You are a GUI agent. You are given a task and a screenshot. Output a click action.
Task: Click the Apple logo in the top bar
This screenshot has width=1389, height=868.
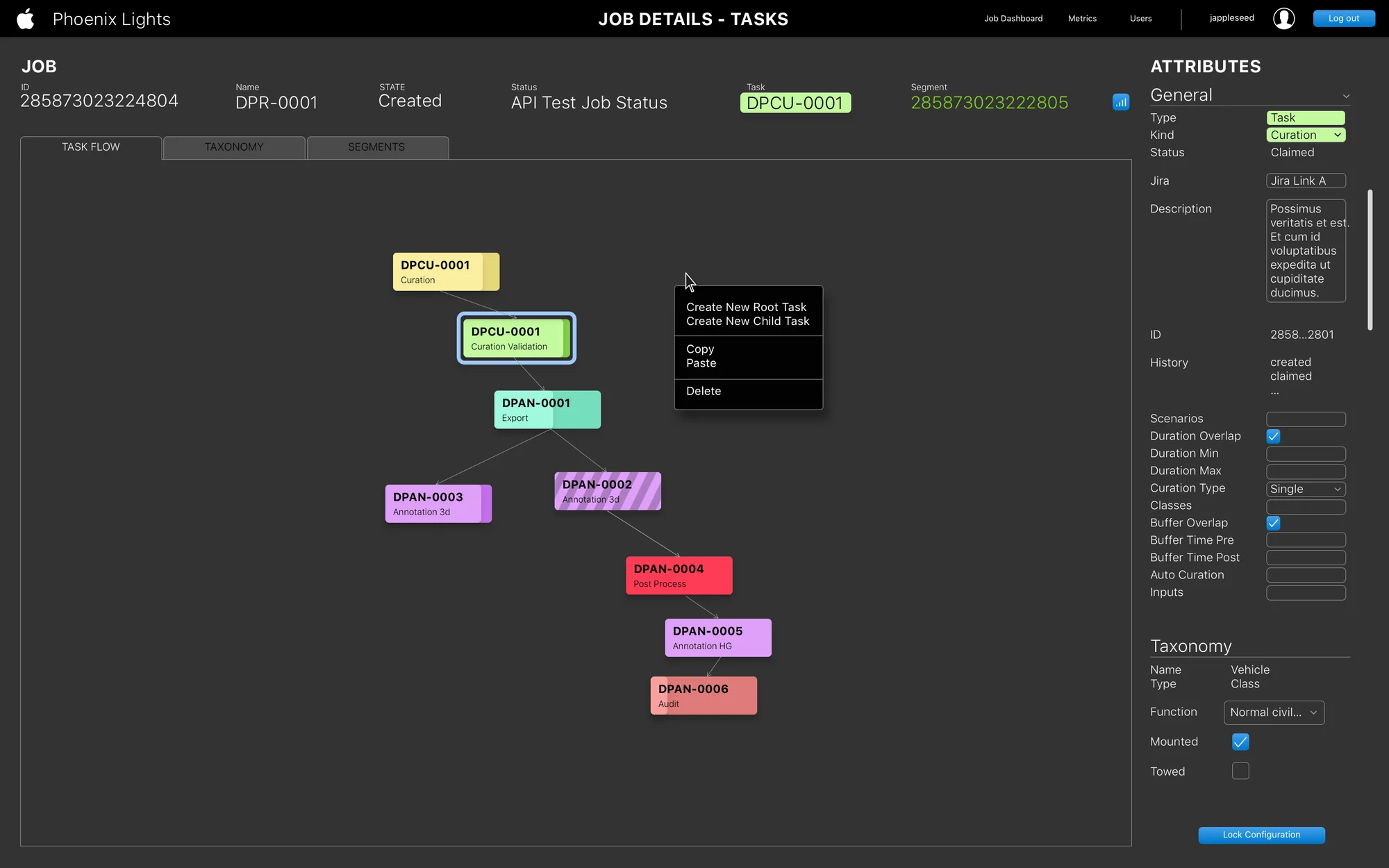[25, 19]
